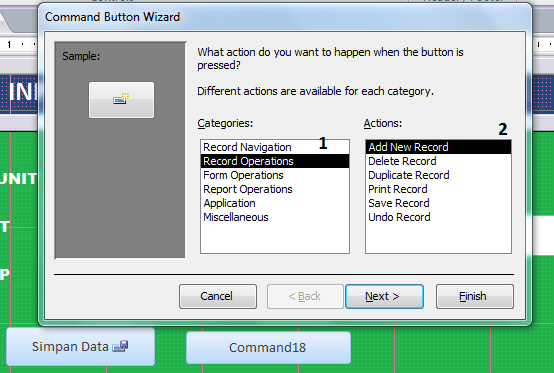
Task: Select the Command18 button on form
Action: click(x=268, y=348)
